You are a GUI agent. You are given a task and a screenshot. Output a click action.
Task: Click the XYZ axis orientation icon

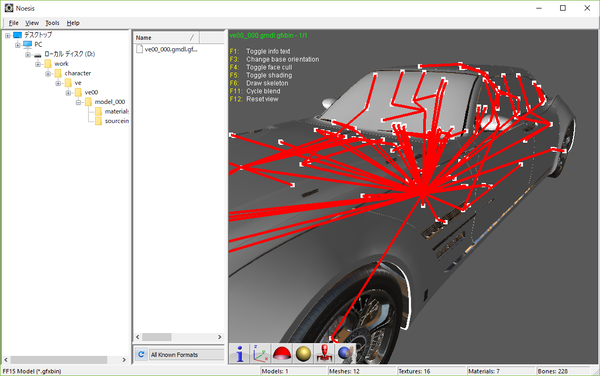click(x=261, y=353)
